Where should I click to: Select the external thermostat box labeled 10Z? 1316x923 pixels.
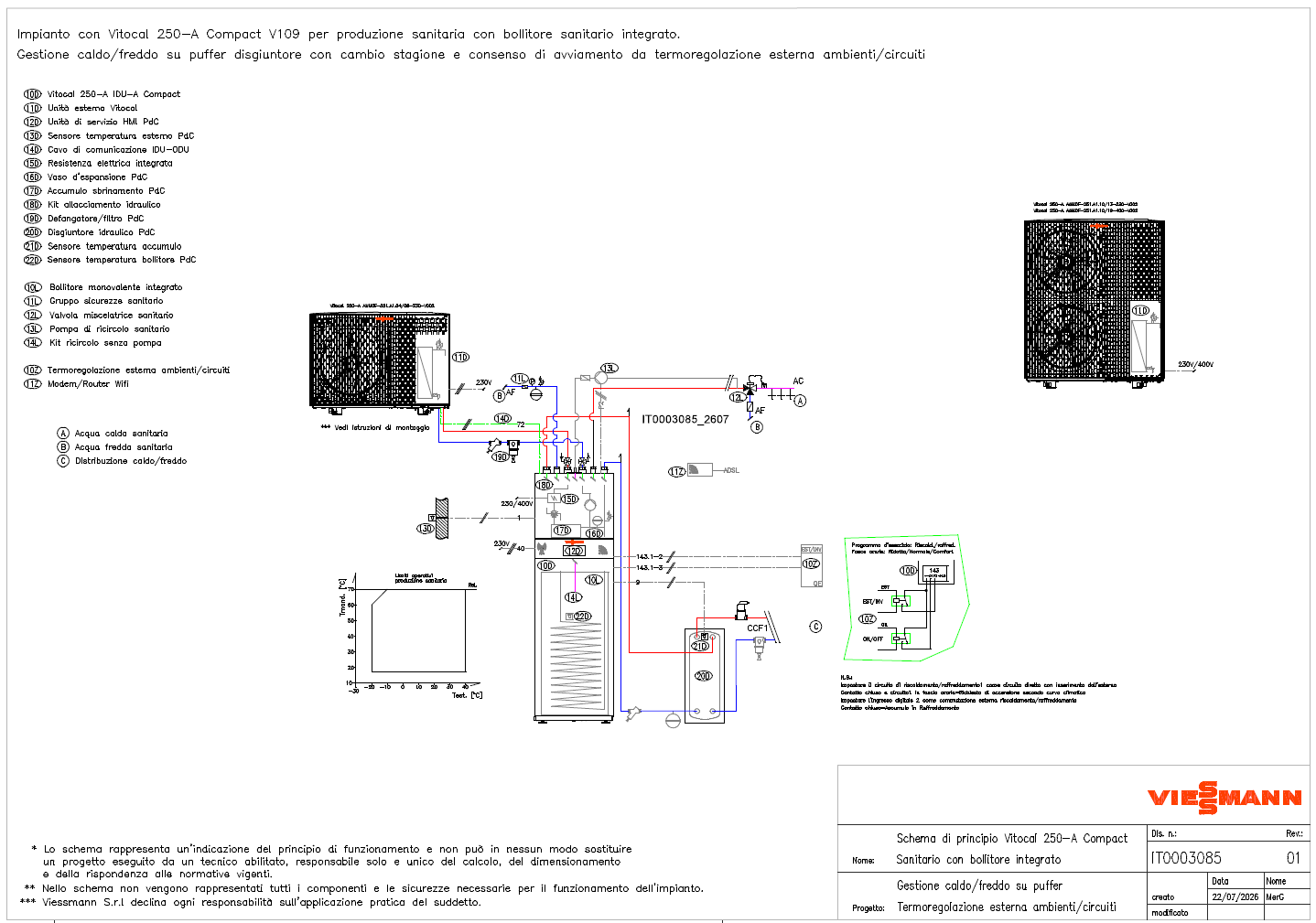(812, 565)
